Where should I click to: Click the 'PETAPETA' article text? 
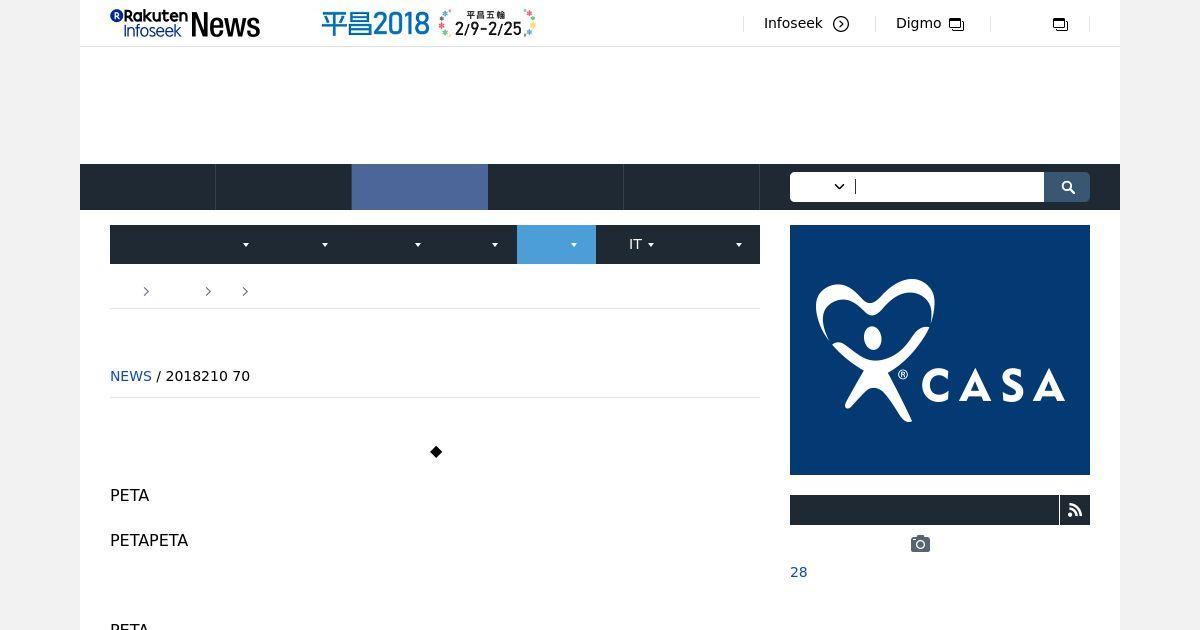point(149,540)
